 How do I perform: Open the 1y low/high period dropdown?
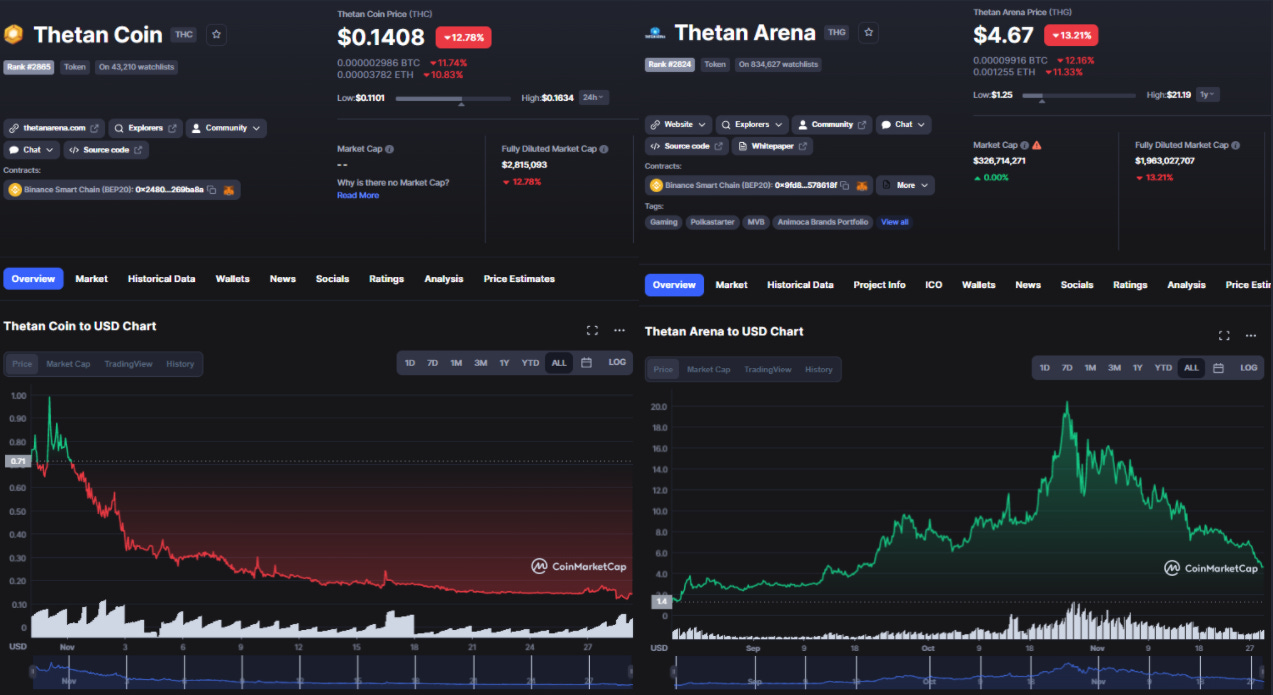[1208, 94]
